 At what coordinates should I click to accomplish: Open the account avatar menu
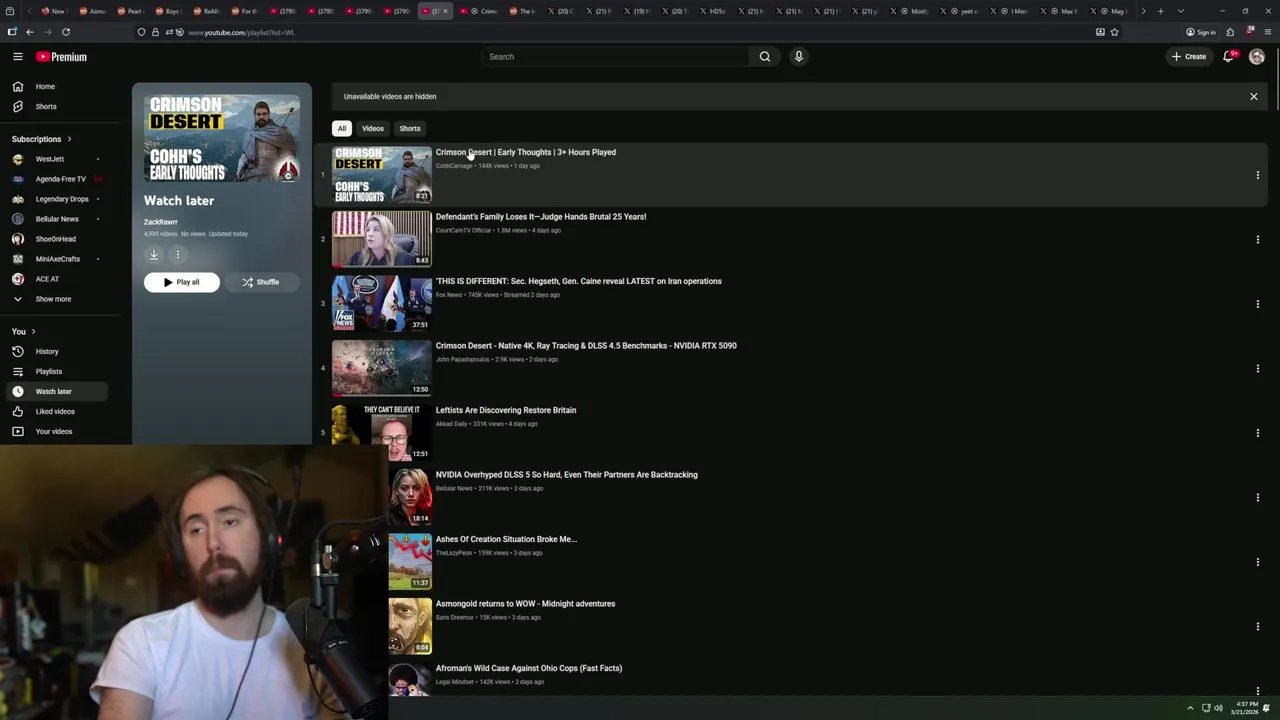point(1257,57)
